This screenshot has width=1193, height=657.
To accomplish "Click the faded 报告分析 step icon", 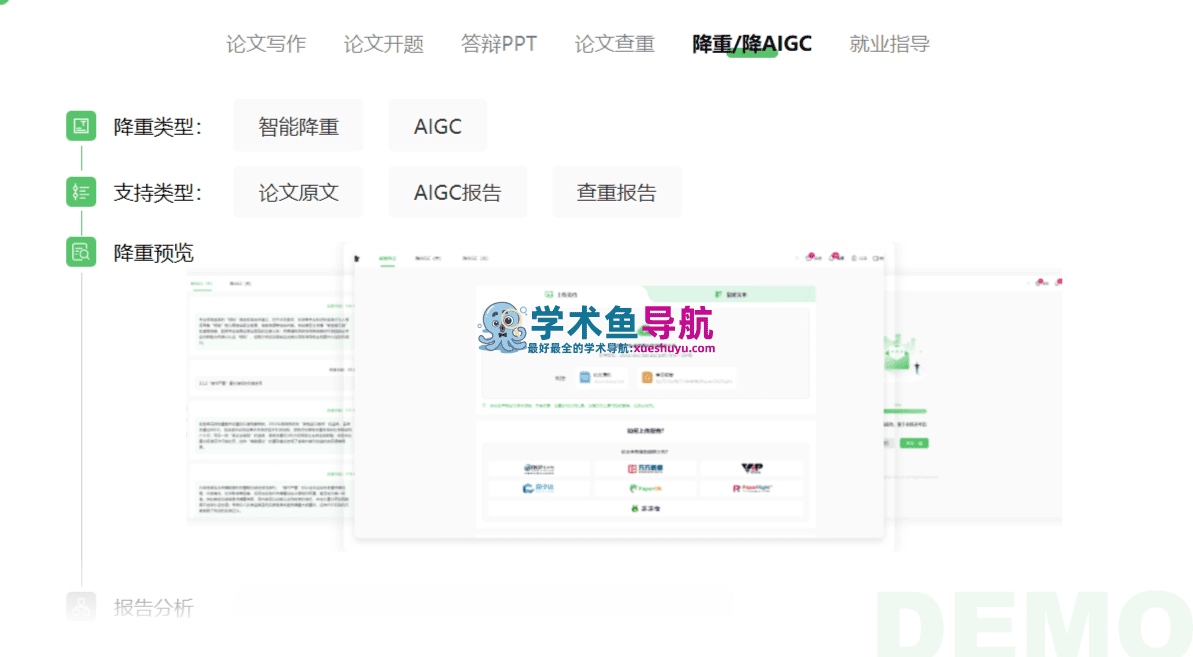I will [81, 607].
